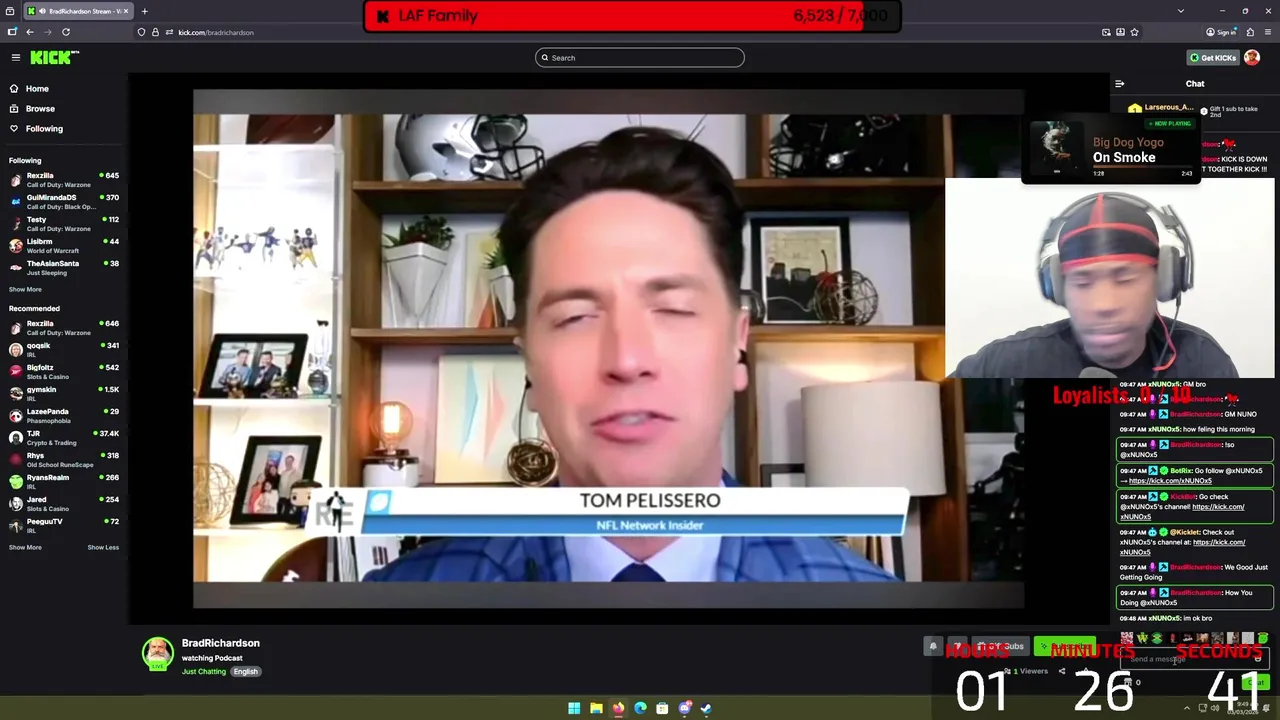Open Firefox application menu icon

click(x=1267, y=32)
